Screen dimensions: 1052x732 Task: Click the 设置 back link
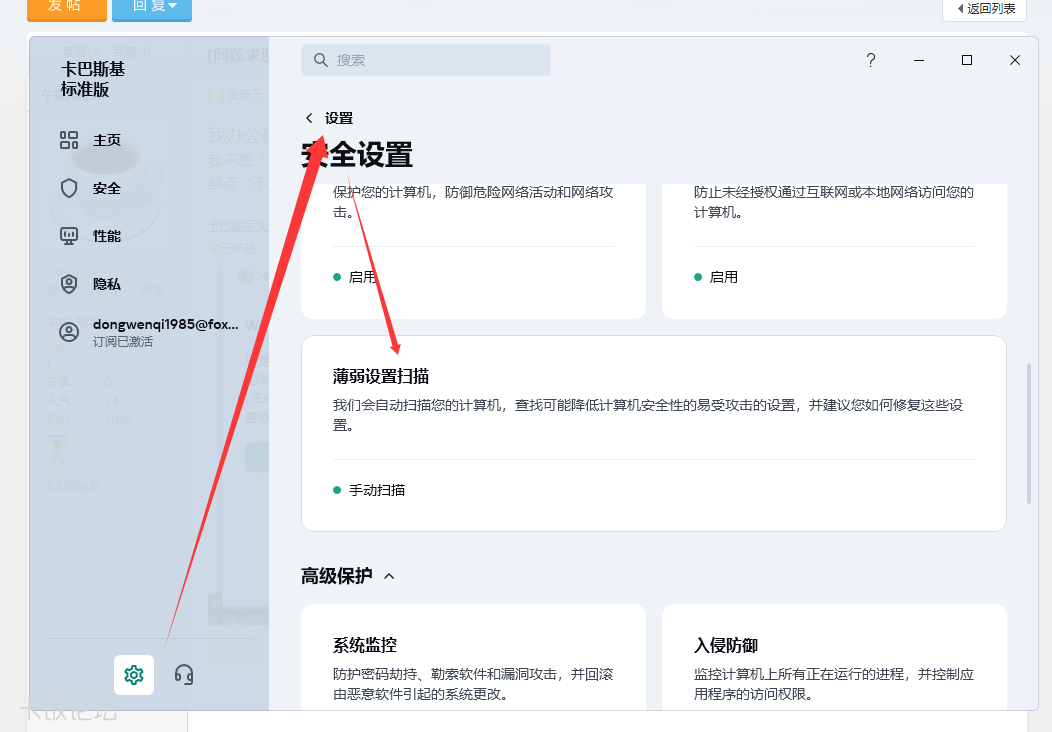(x=339, y=118)
